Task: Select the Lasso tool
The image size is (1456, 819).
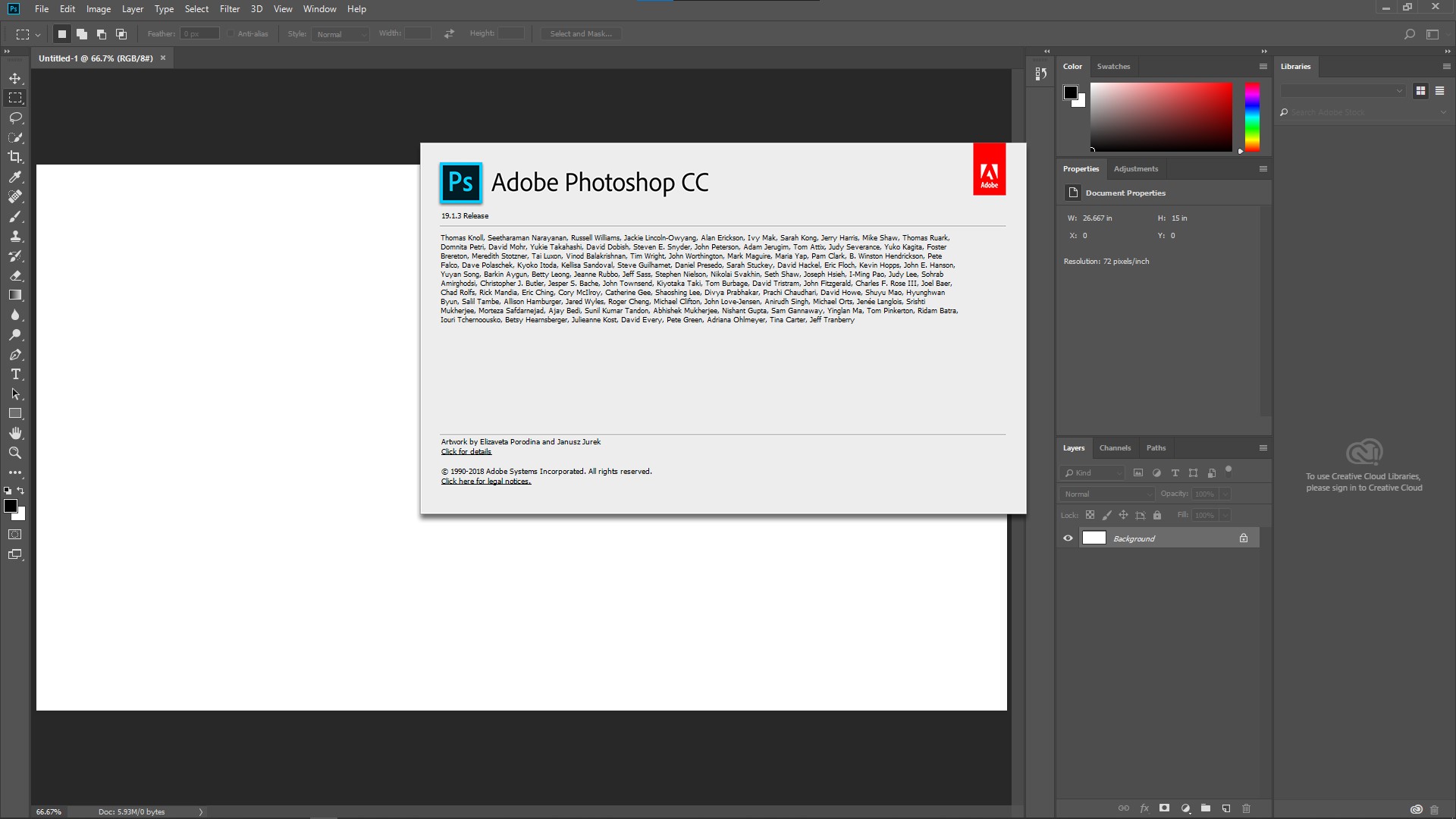Action: [15, 118]
